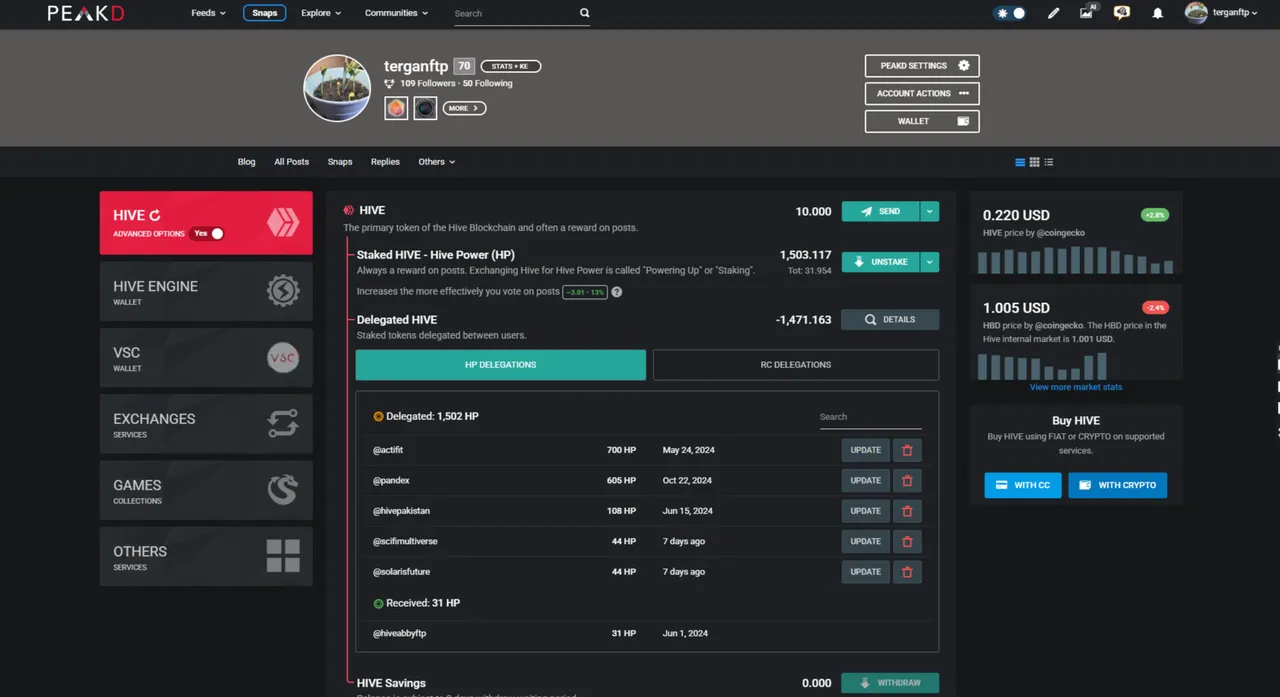Open PeakD Settings button
The width and height of the screenshot is (1280, 697).
(922, 66)
